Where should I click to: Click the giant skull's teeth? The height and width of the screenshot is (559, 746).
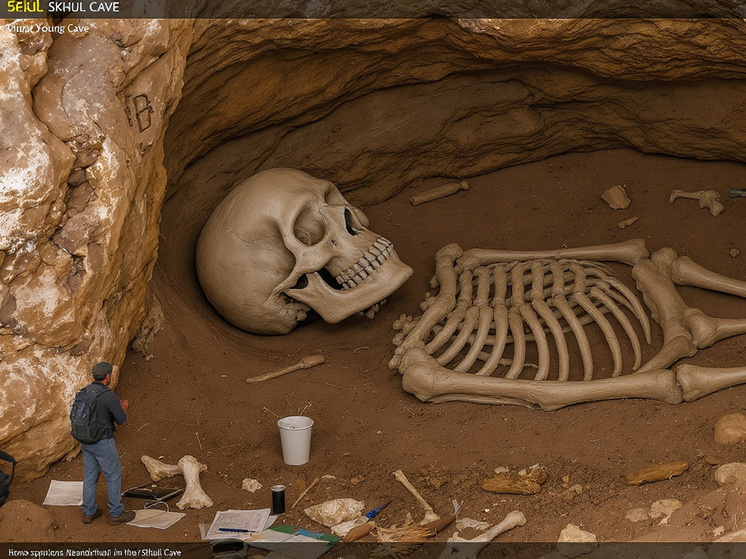[x=366, y=264]
